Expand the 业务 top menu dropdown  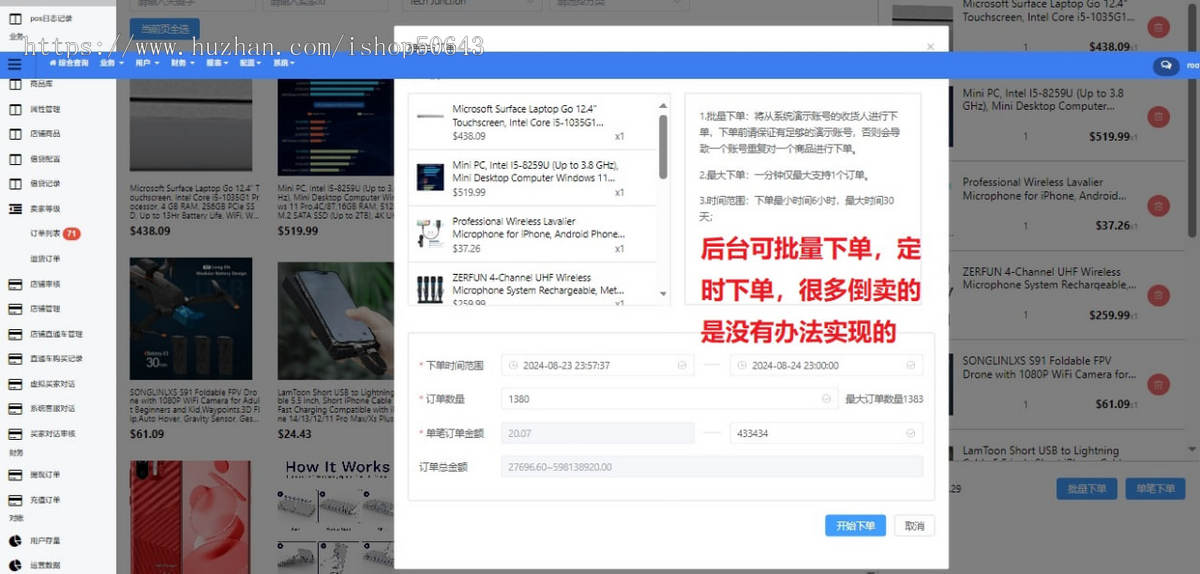tap(111, 63)
